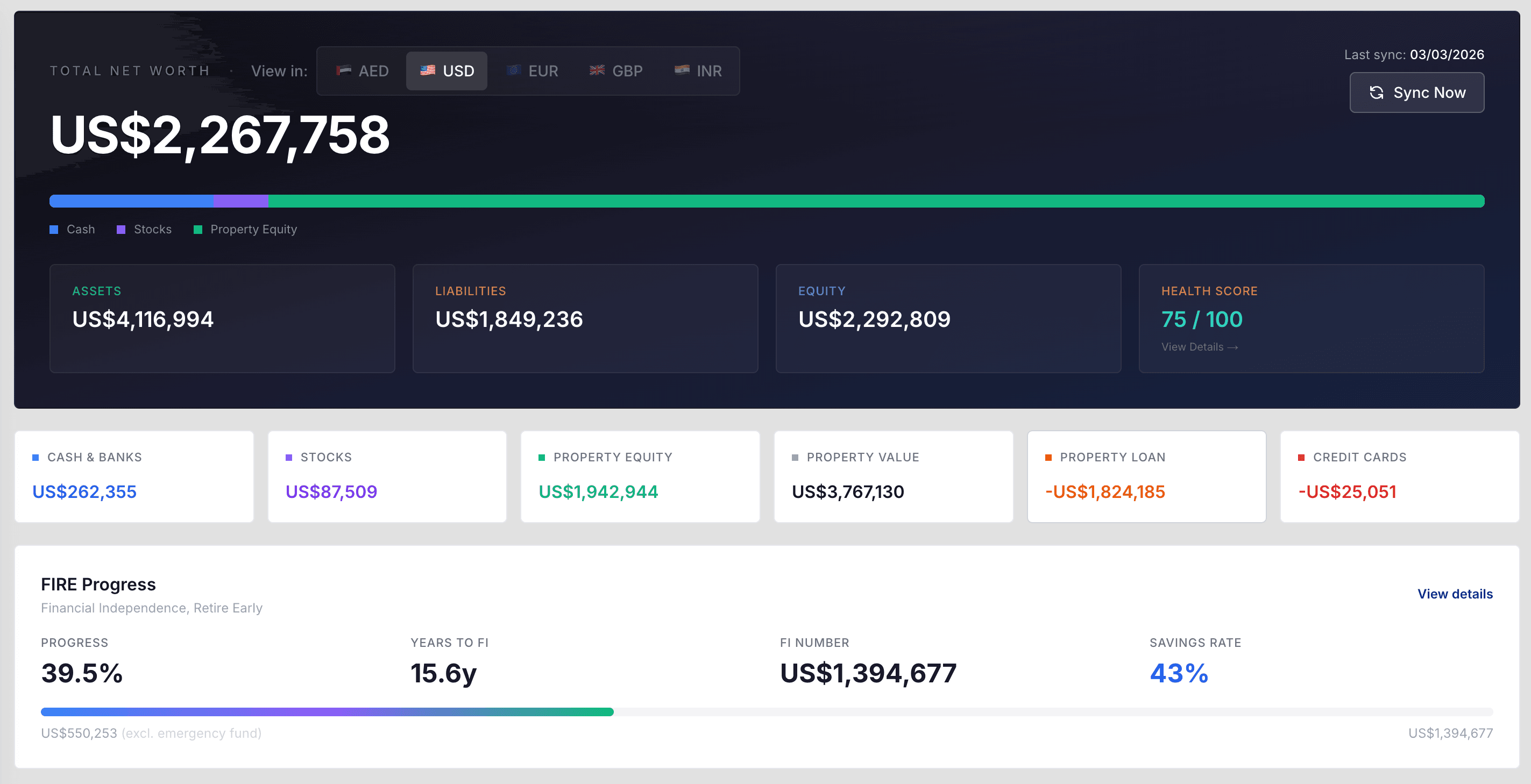
Task: Click the blue Cash legend square
Action: [54, 230]
